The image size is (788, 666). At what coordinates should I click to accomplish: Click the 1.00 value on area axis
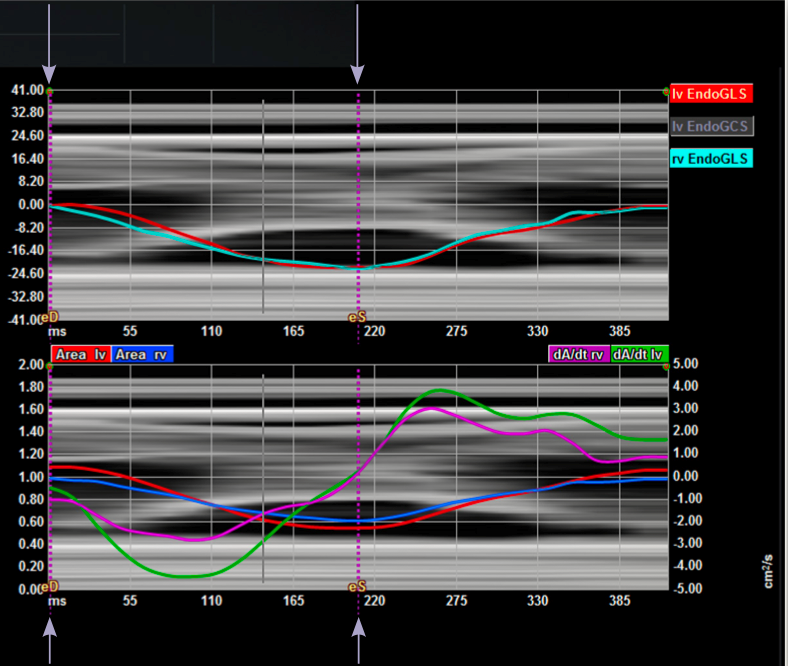(x=31, y=477)
